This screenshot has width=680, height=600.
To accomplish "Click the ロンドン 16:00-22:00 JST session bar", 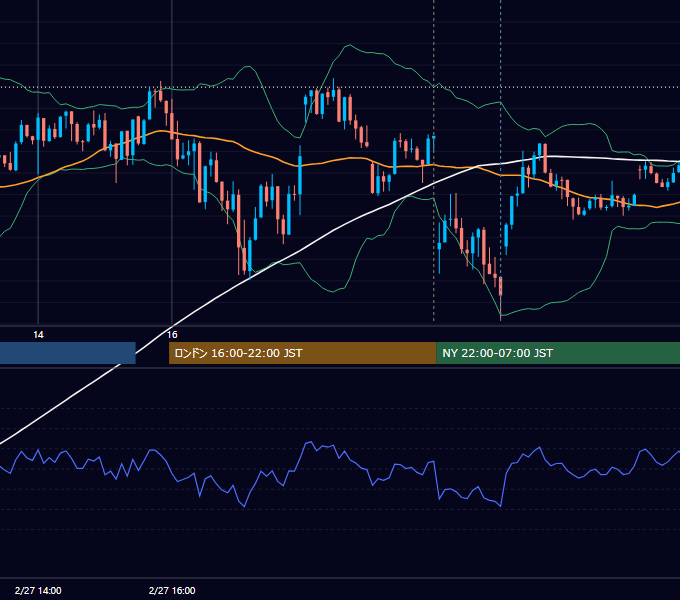I will 302,353.
